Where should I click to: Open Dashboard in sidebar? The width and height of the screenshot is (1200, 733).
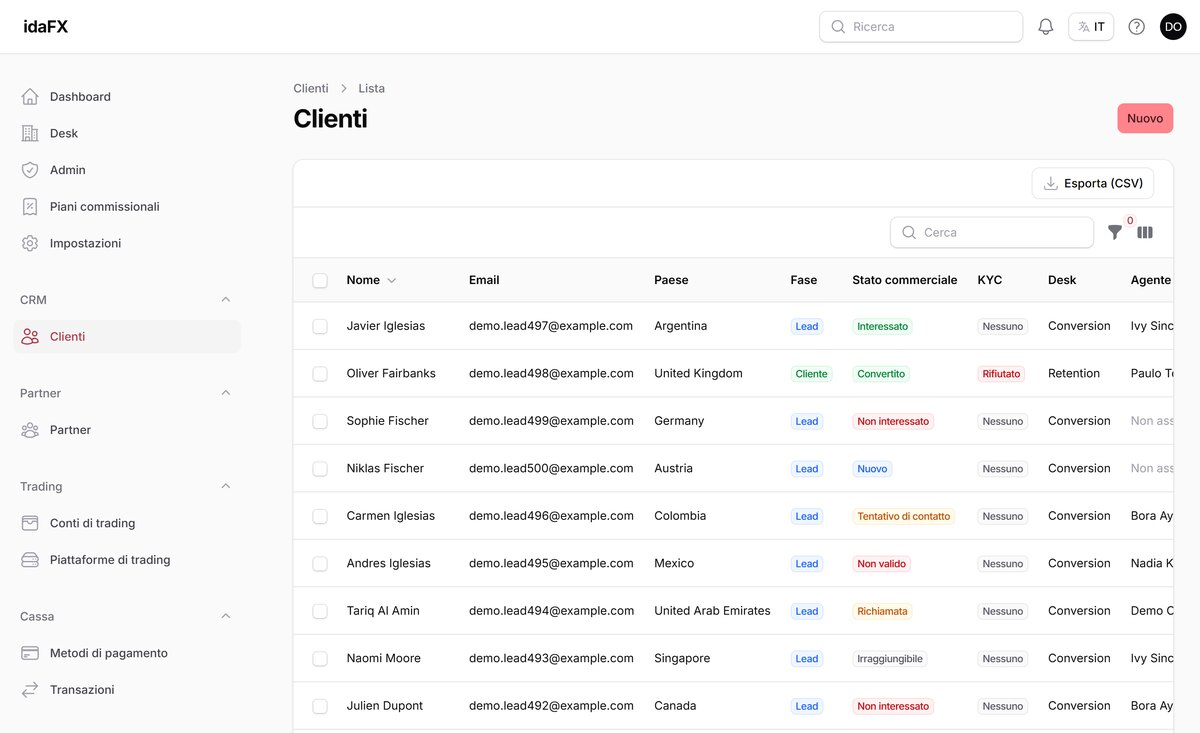pos(127,97)
